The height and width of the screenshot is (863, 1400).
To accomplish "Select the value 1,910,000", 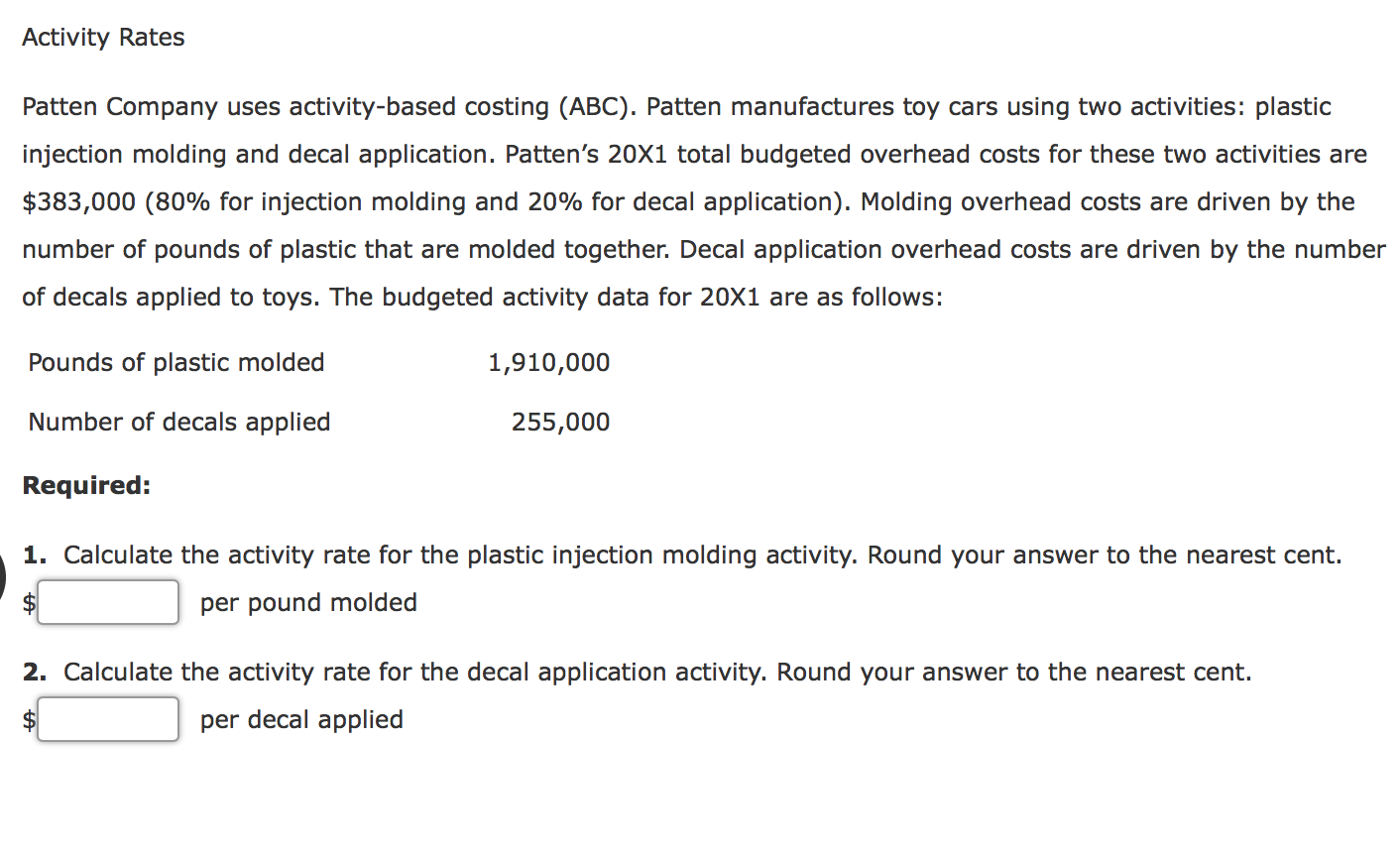I will tap(548, 362).
